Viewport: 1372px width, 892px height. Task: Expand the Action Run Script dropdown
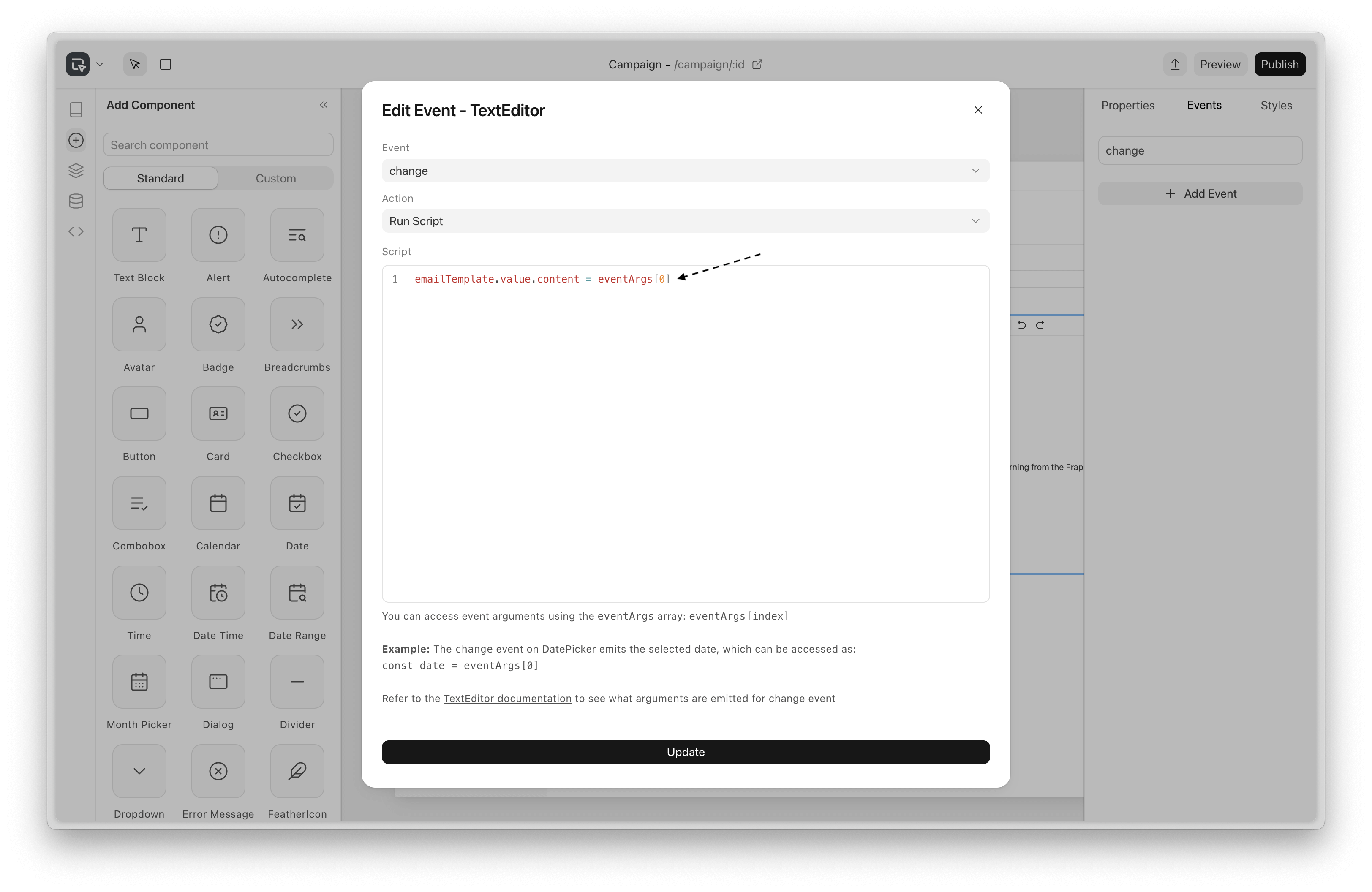click(x=686, y=221)
